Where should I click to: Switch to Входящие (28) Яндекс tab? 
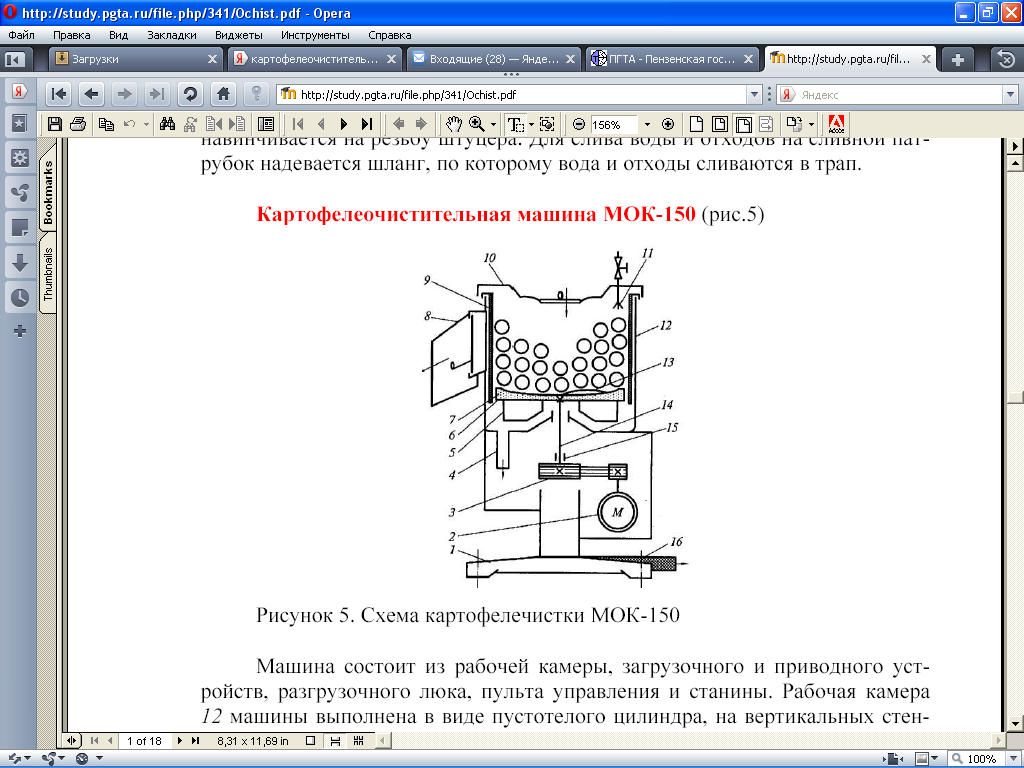coord(494,59)
